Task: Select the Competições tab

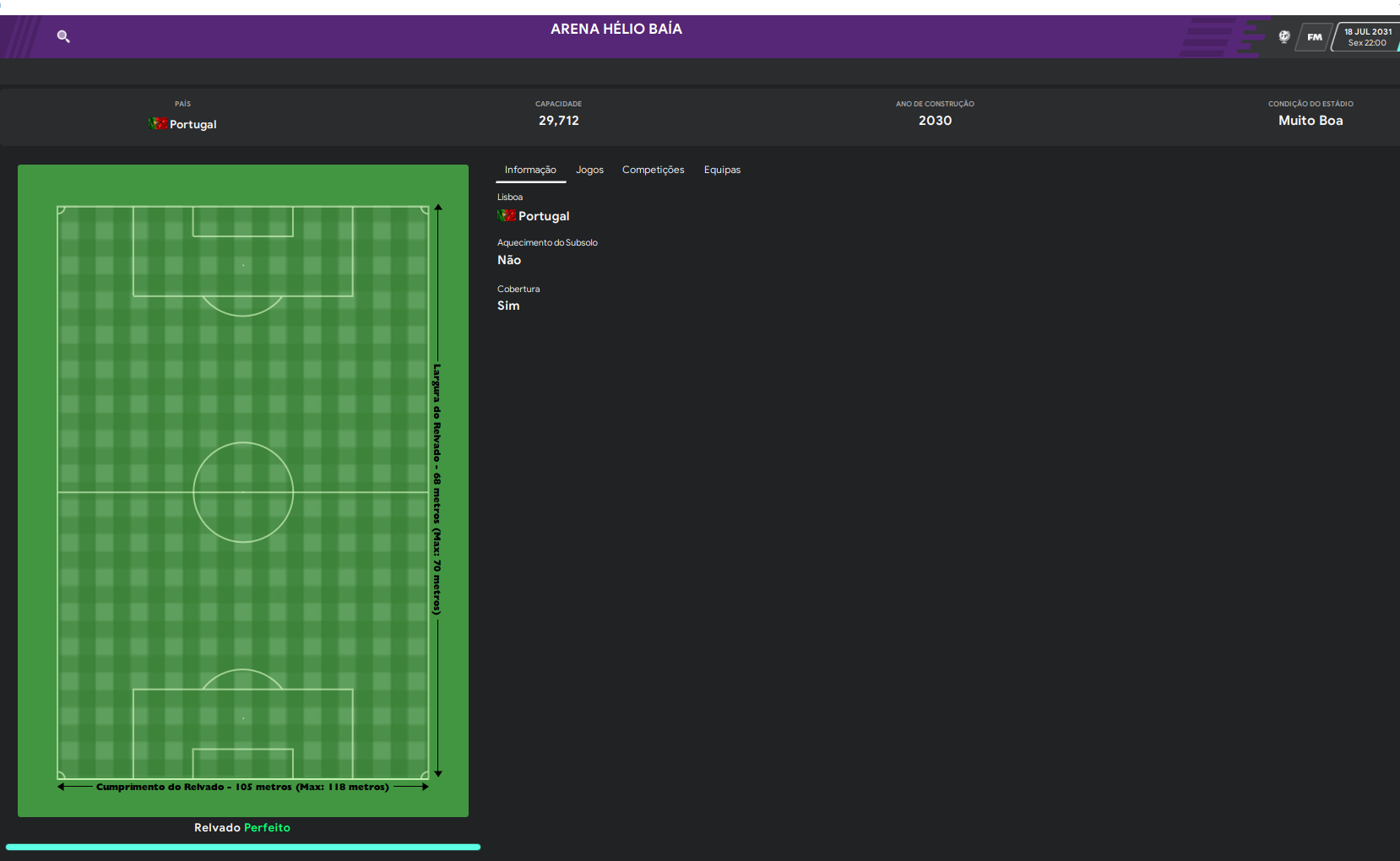Action: (653, 170)
